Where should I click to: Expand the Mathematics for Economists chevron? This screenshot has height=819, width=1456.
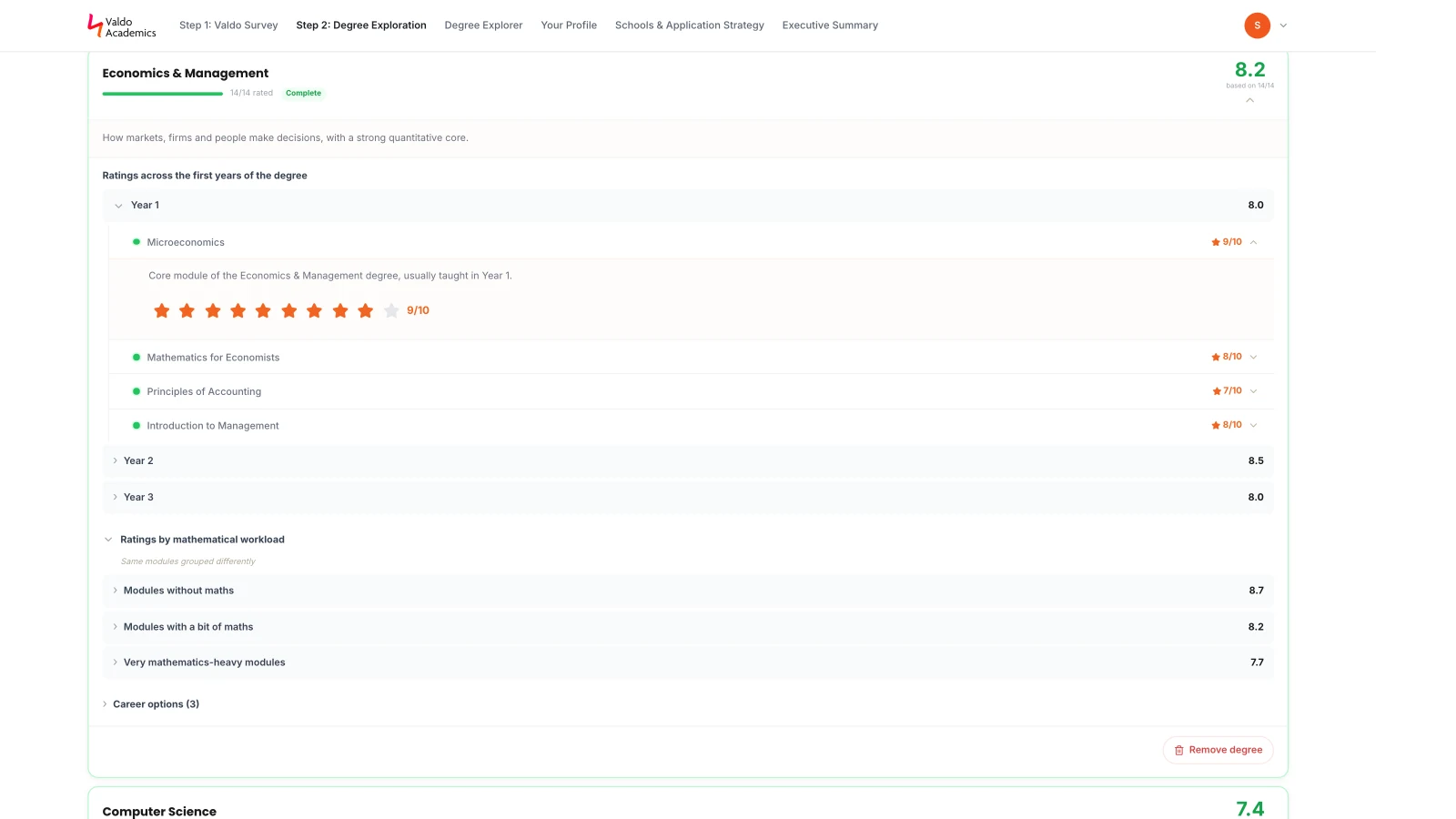coord(1253,357)
